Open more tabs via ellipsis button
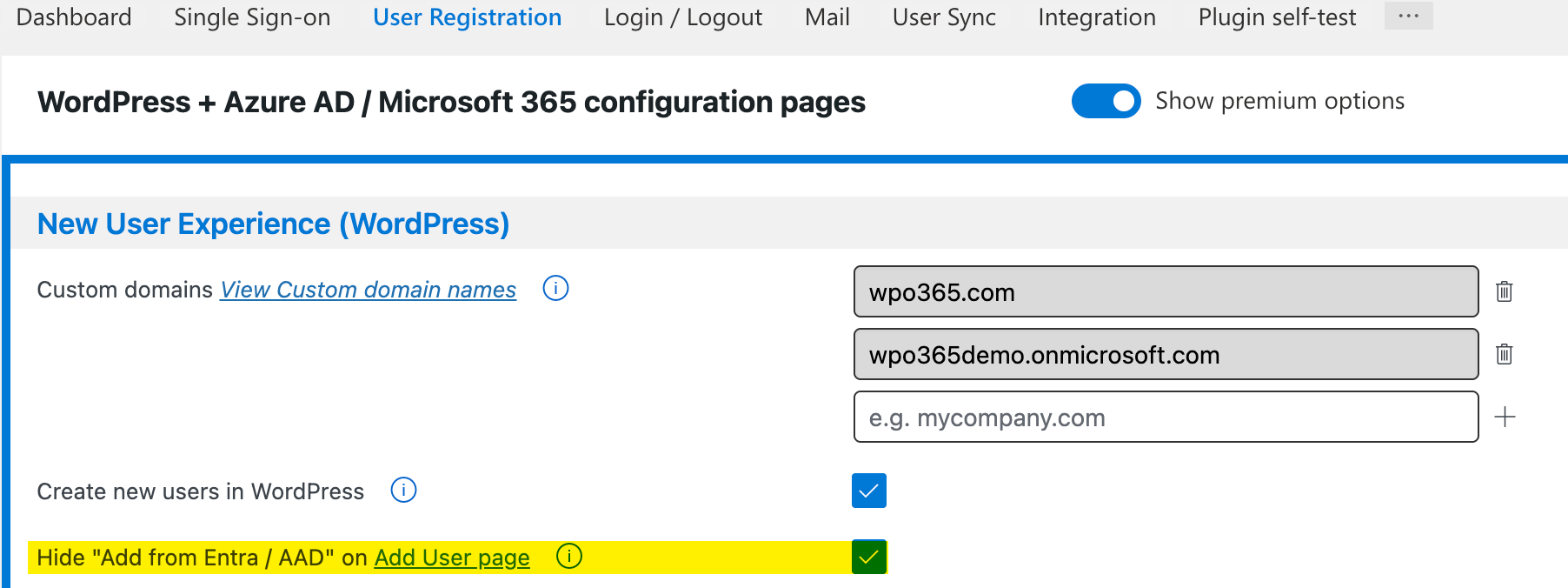 coord(1408,16)
